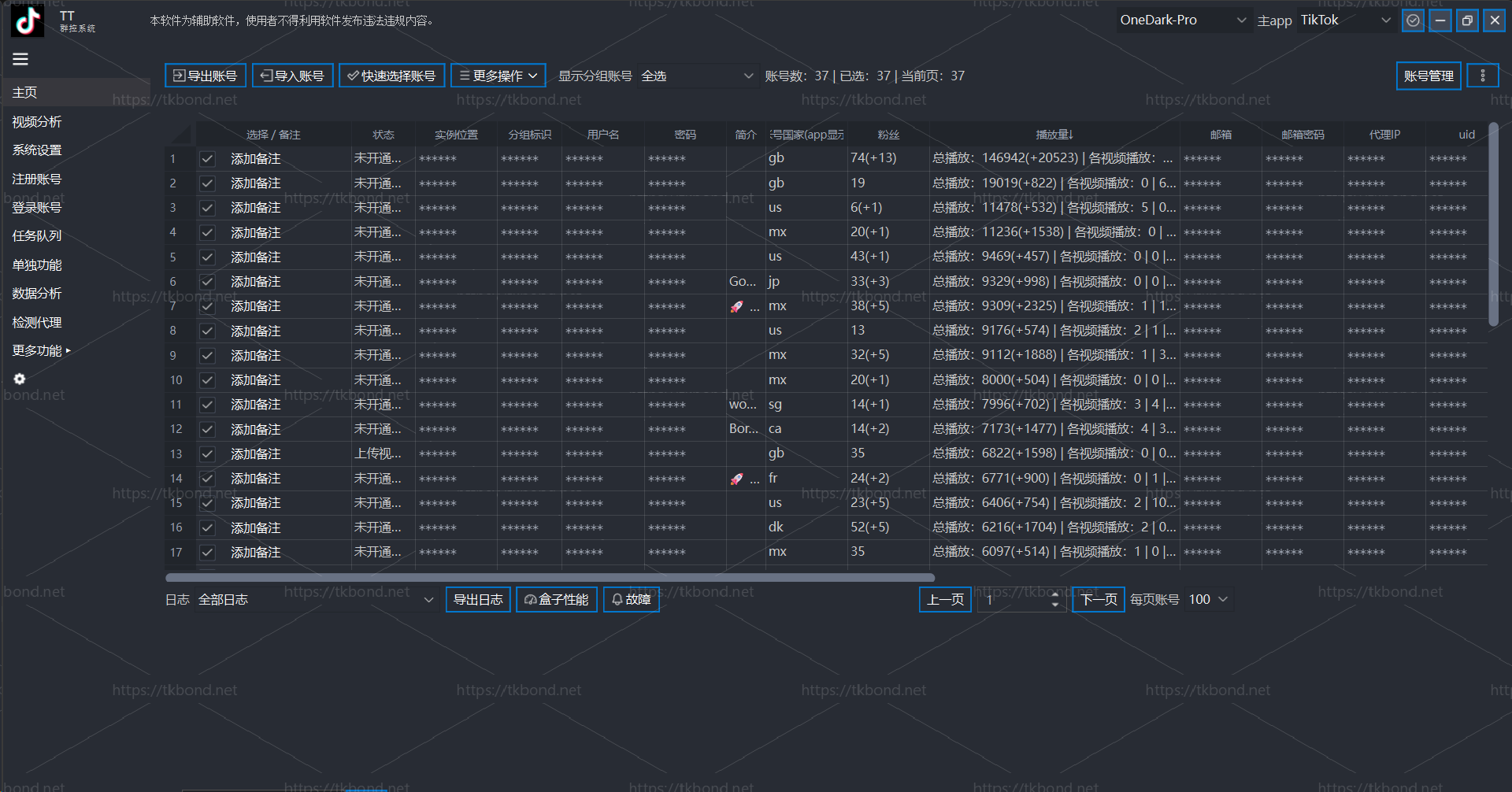1512x792 pixels.
Task: Expand the 更多操作 more actions dropdown
Action: [498, 76]
